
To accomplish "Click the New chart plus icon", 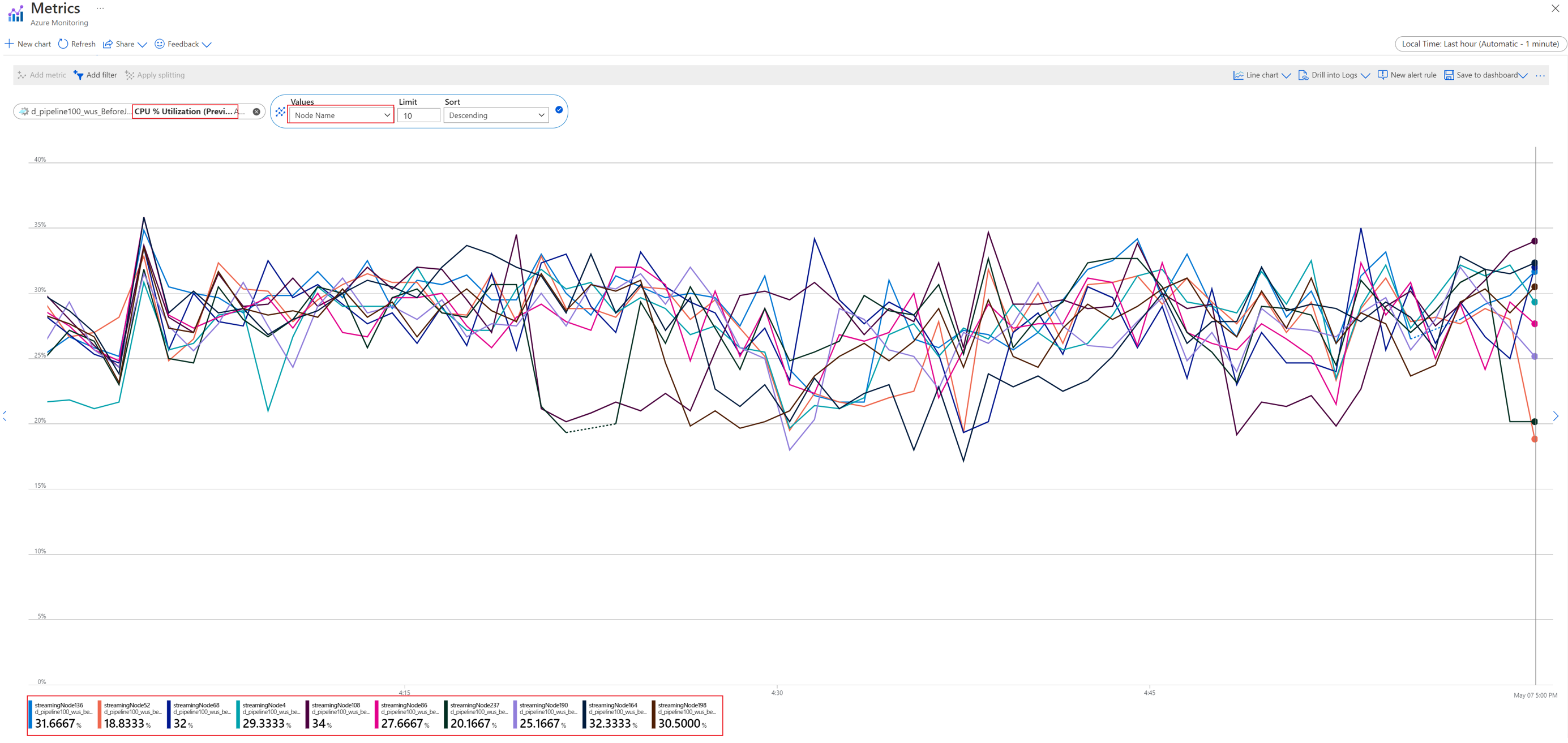I will 9,44.
